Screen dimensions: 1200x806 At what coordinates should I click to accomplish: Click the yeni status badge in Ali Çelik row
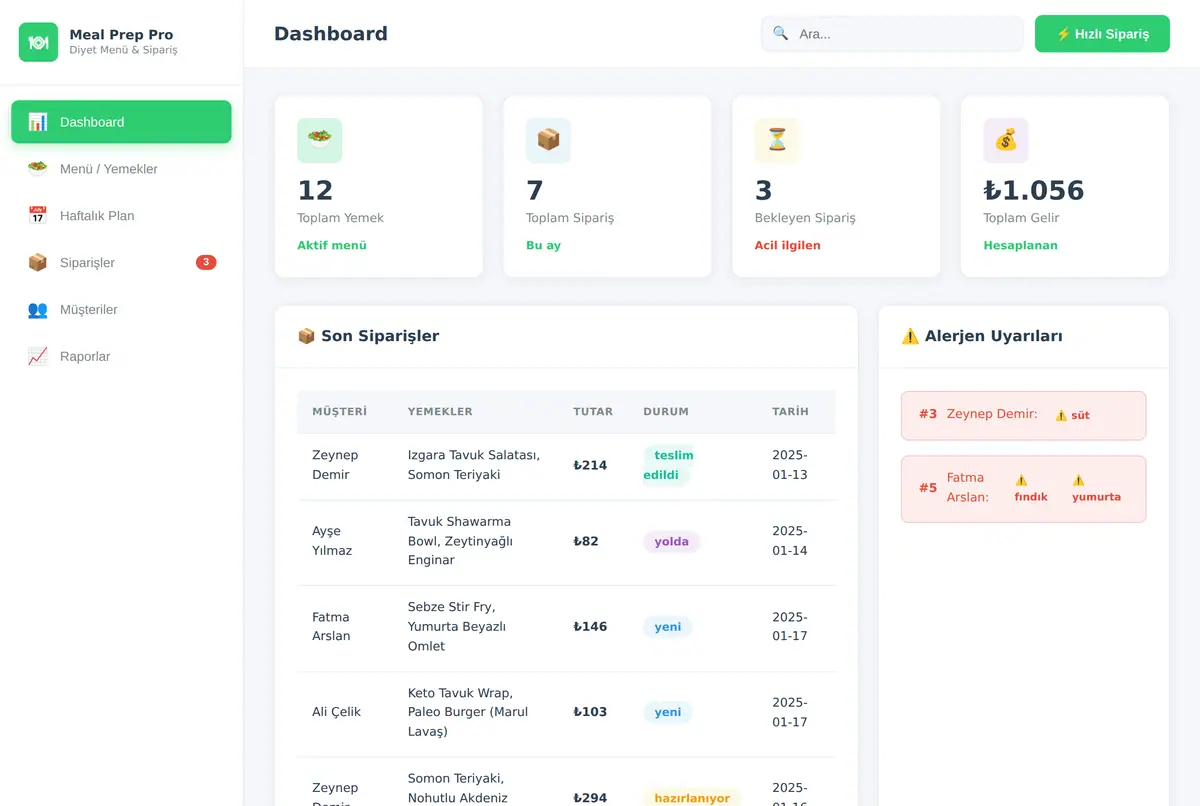click(x=668, y=713)
